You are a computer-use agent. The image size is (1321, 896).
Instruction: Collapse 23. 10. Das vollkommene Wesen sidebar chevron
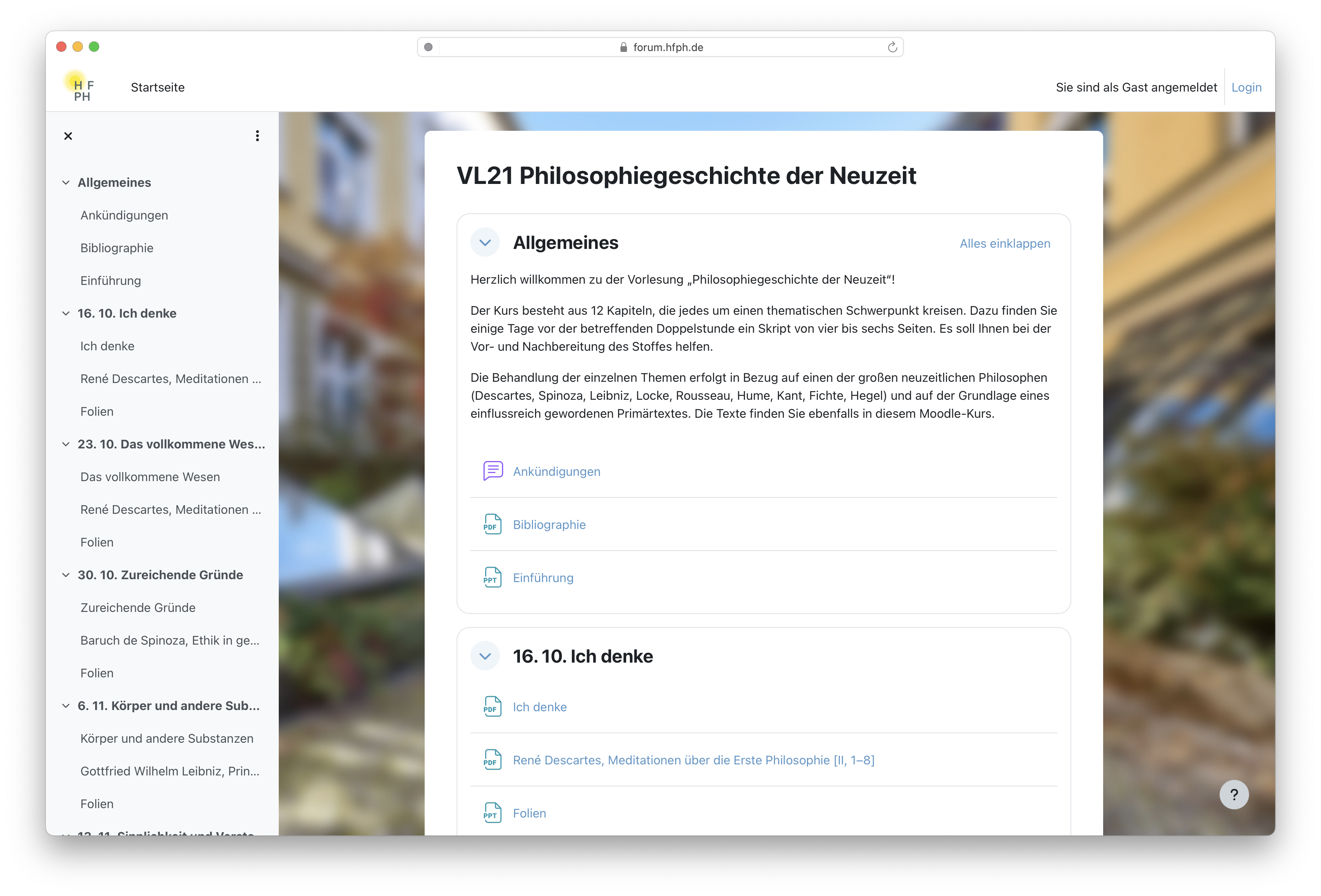coord(66,444)
